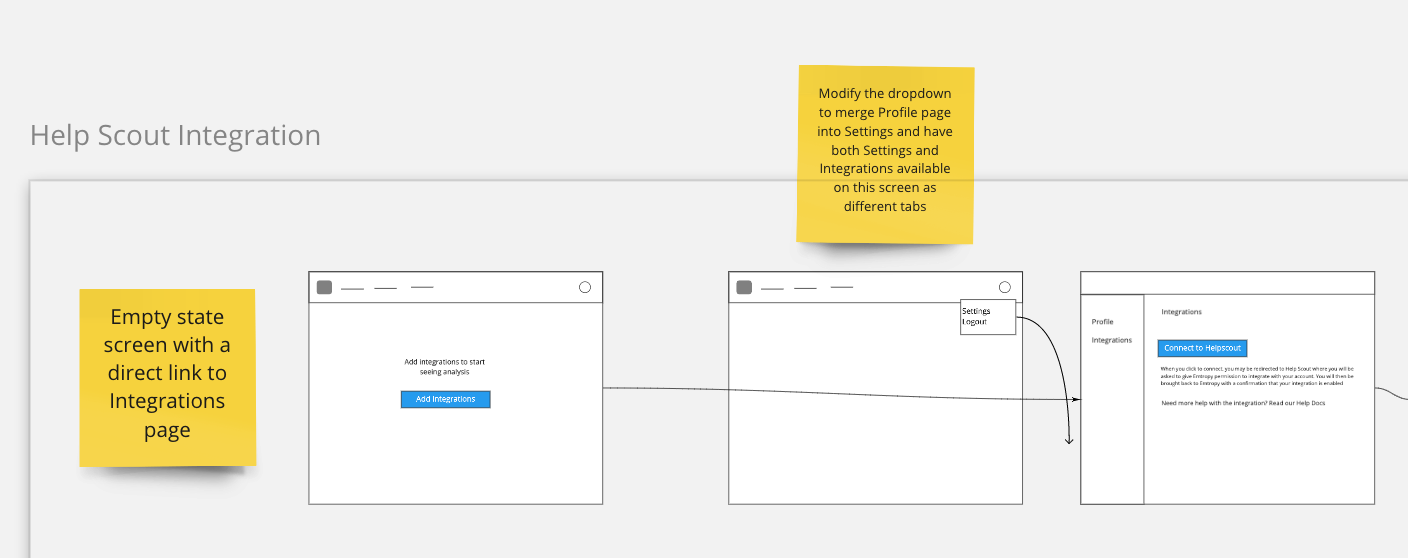1408x558 pixels.
Task: Click profile circle in Add Integrations wireframe
Action: point(585,287)
